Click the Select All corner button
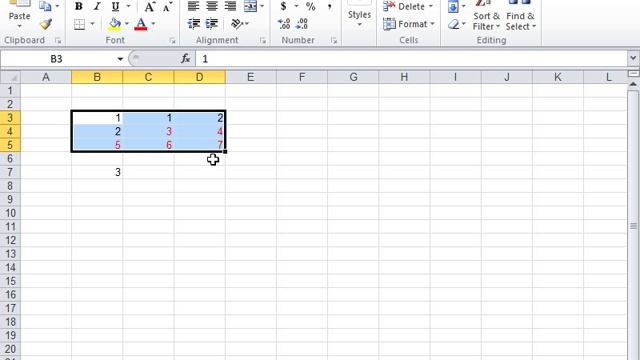The image size is (640, 360). (x=10, y=77)
